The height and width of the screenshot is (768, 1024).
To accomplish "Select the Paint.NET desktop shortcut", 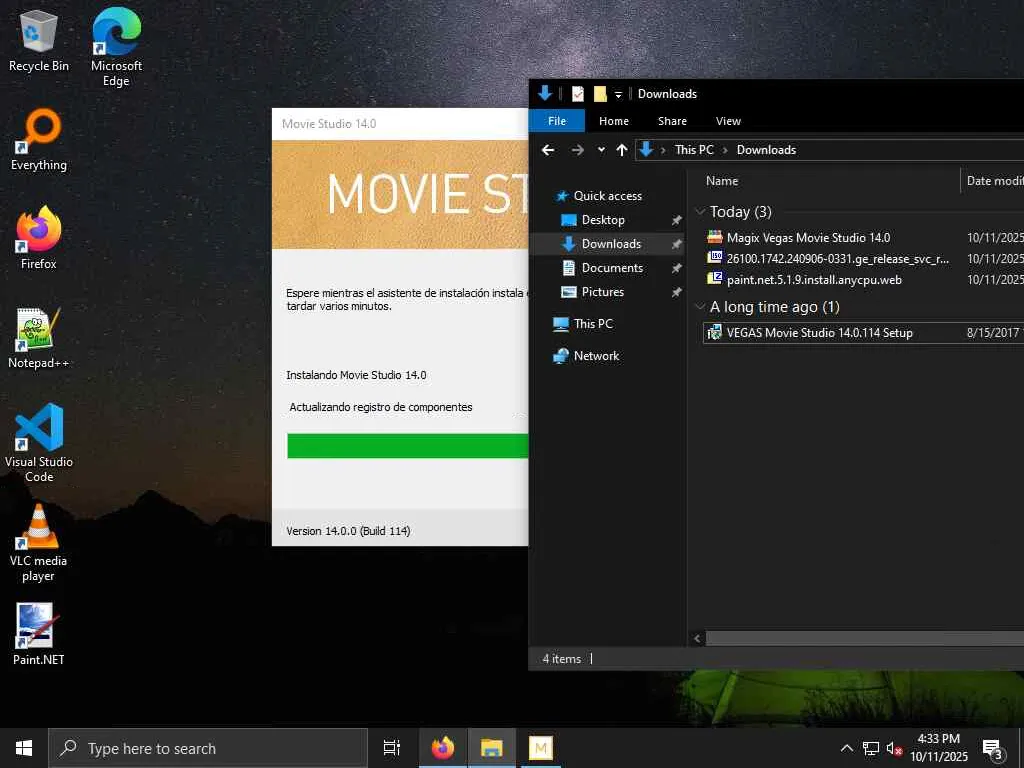I will (39, 634).
